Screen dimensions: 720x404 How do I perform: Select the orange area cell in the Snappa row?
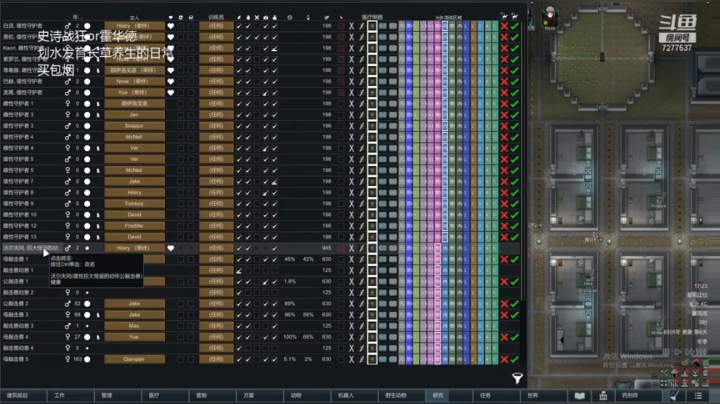473,126
